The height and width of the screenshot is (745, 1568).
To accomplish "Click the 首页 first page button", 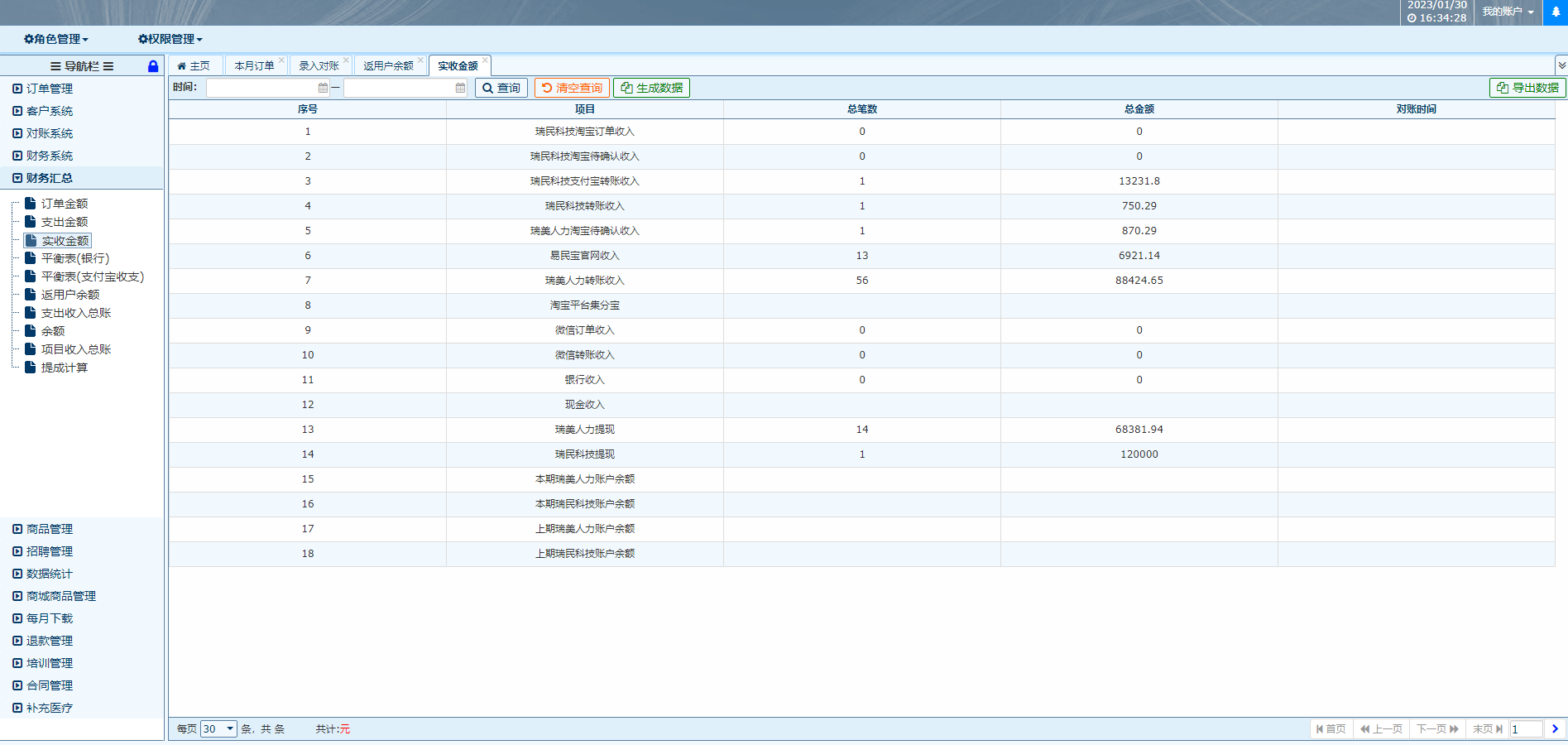I will pos(1331,728).
